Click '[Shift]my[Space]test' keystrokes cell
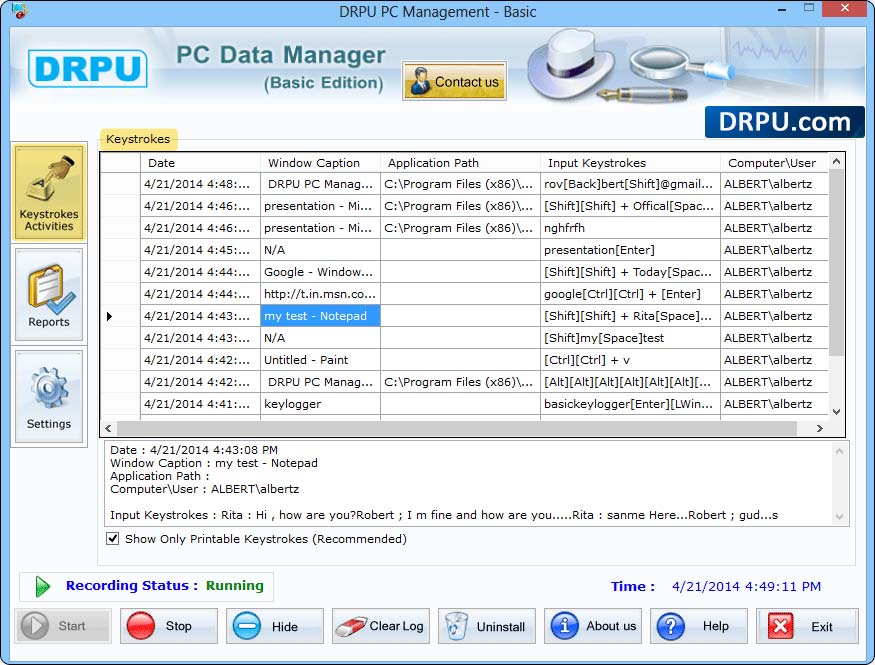 click(x=630, y=338)
